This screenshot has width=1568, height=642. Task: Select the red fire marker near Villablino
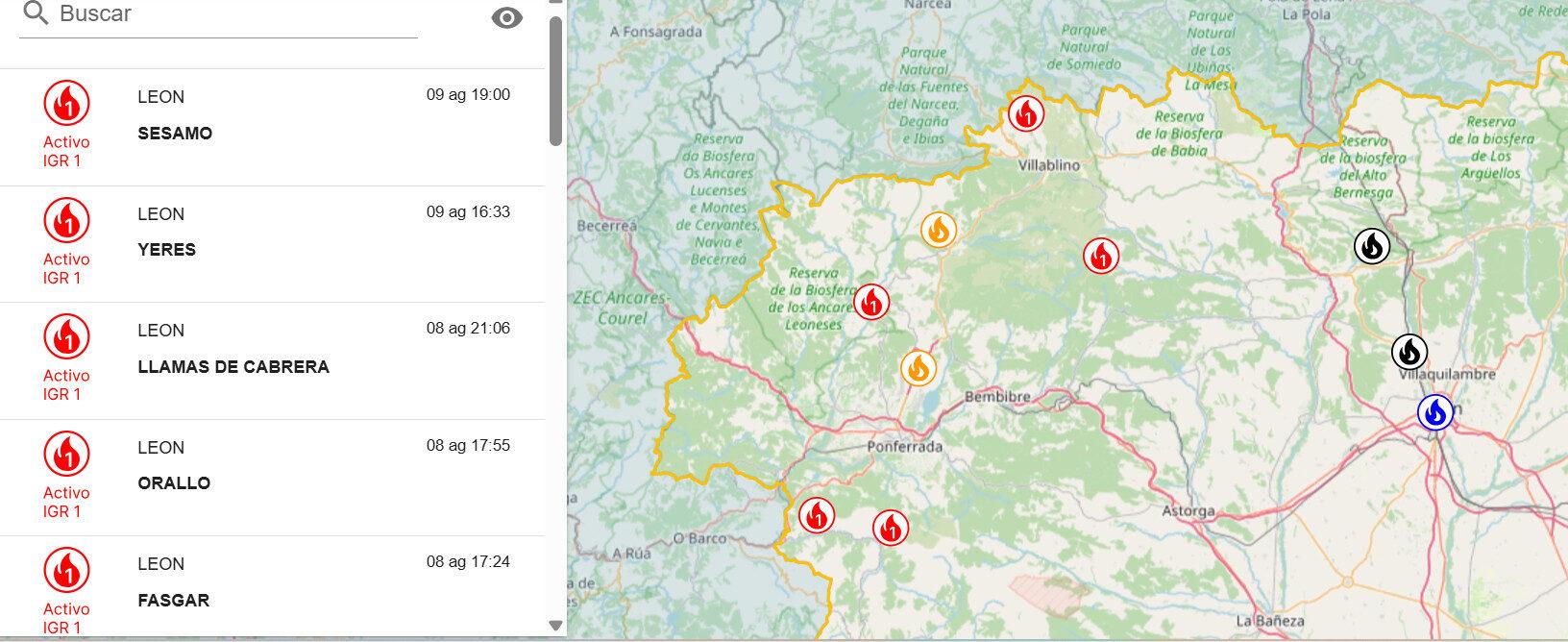point(1025,113)
